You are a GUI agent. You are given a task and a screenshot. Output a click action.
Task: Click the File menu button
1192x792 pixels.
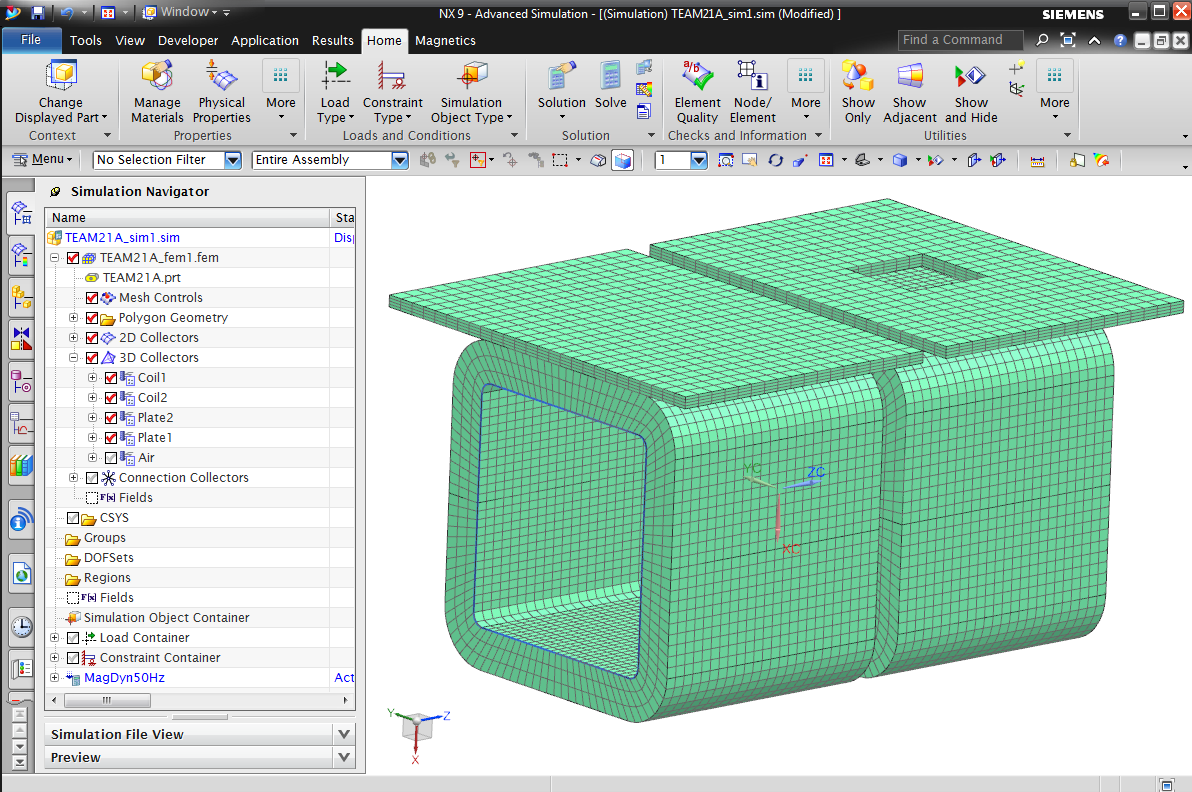click(31, 40)
